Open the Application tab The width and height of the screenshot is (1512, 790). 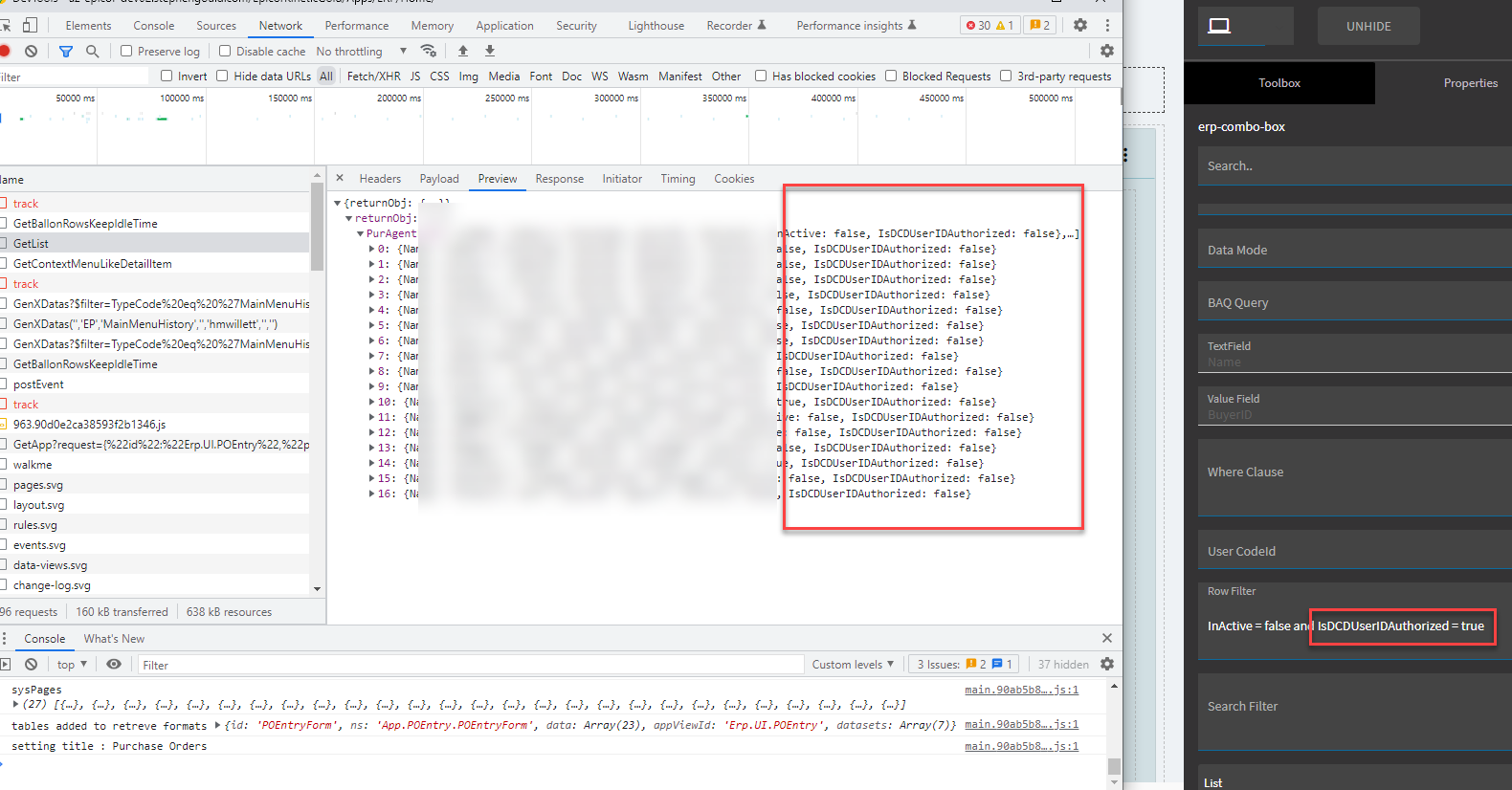[x=504, y=26]
